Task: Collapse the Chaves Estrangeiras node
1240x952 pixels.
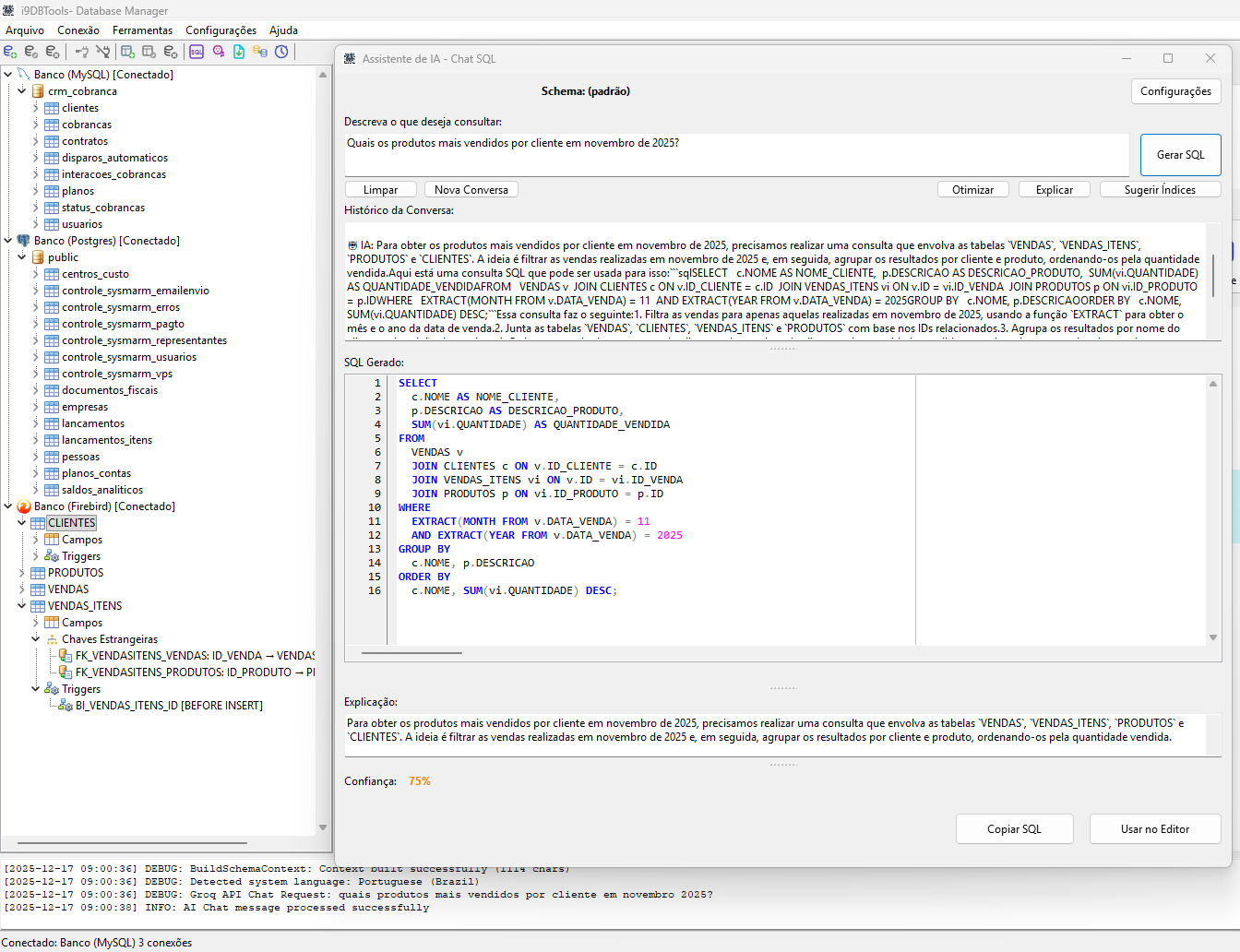Action: (x=36, y=639)
